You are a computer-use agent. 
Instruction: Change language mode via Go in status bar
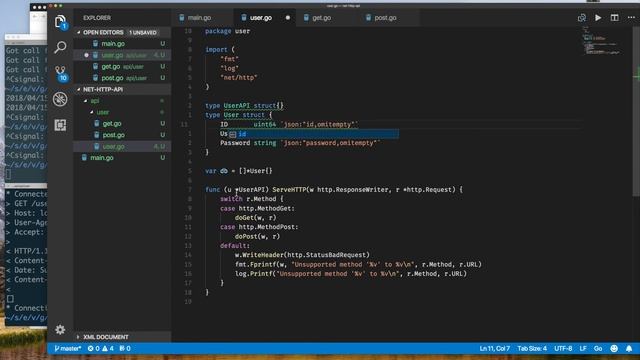(598, 348)
